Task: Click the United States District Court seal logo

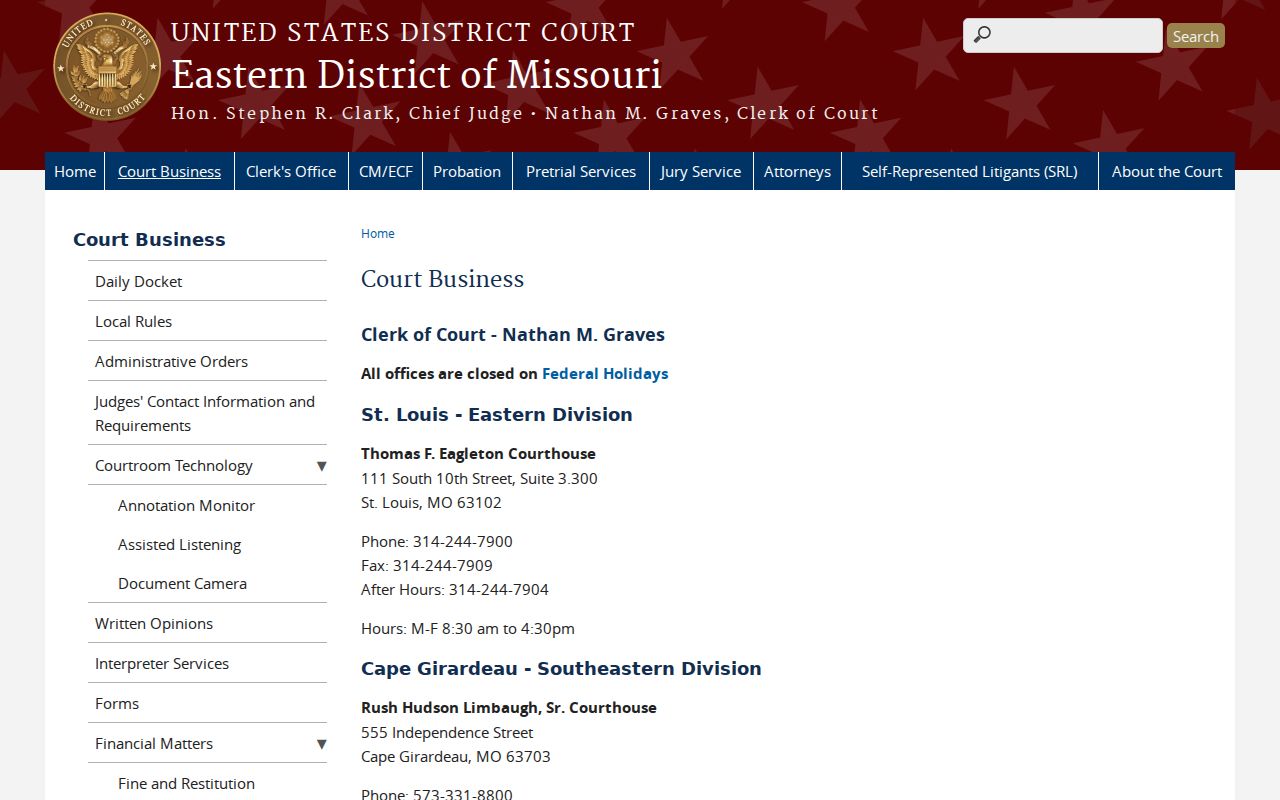Action: pyautogui.click(x=107, y=67)
